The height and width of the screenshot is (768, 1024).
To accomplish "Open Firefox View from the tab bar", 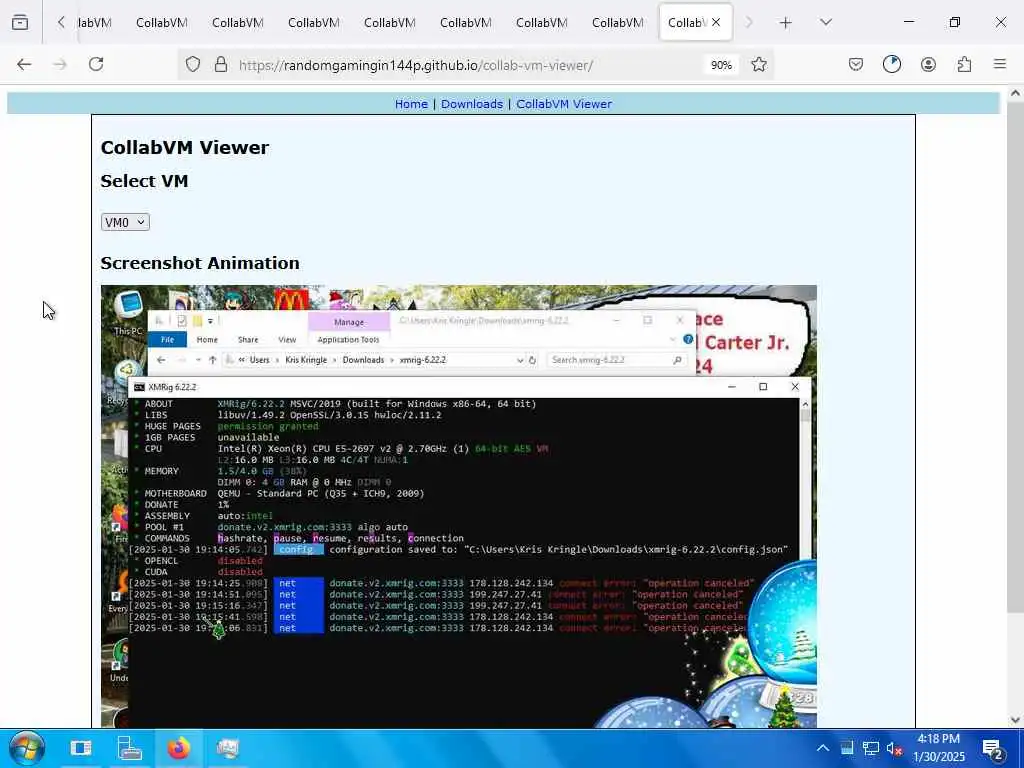I will 20,22.
